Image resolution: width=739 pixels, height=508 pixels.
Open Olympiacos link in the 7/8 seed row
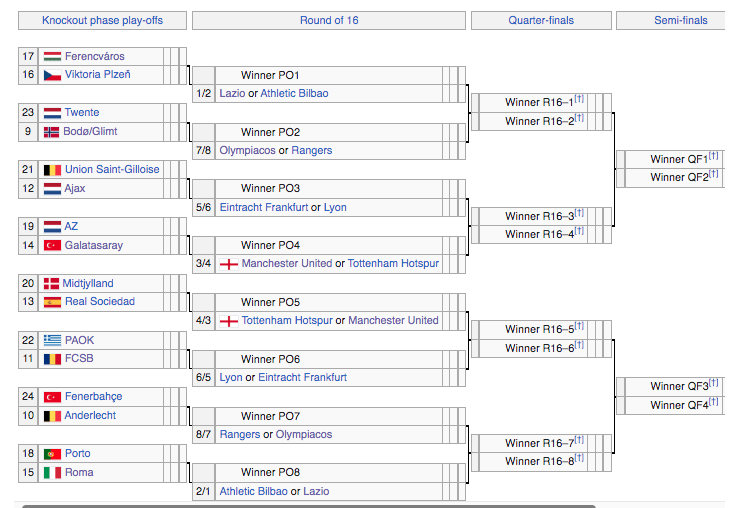point(247,150)
